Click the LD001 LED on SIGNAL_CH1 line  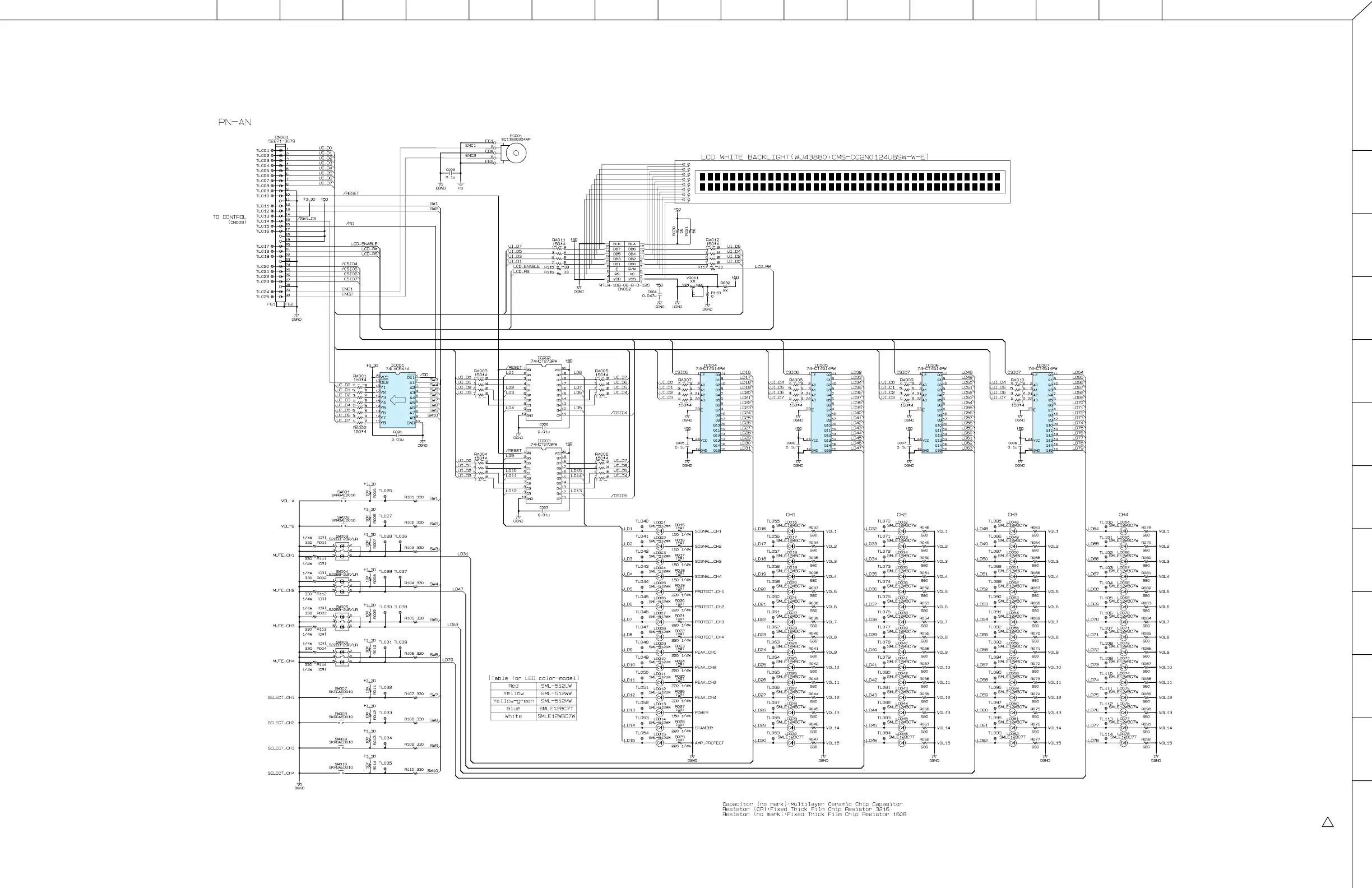tap(661, 531)
